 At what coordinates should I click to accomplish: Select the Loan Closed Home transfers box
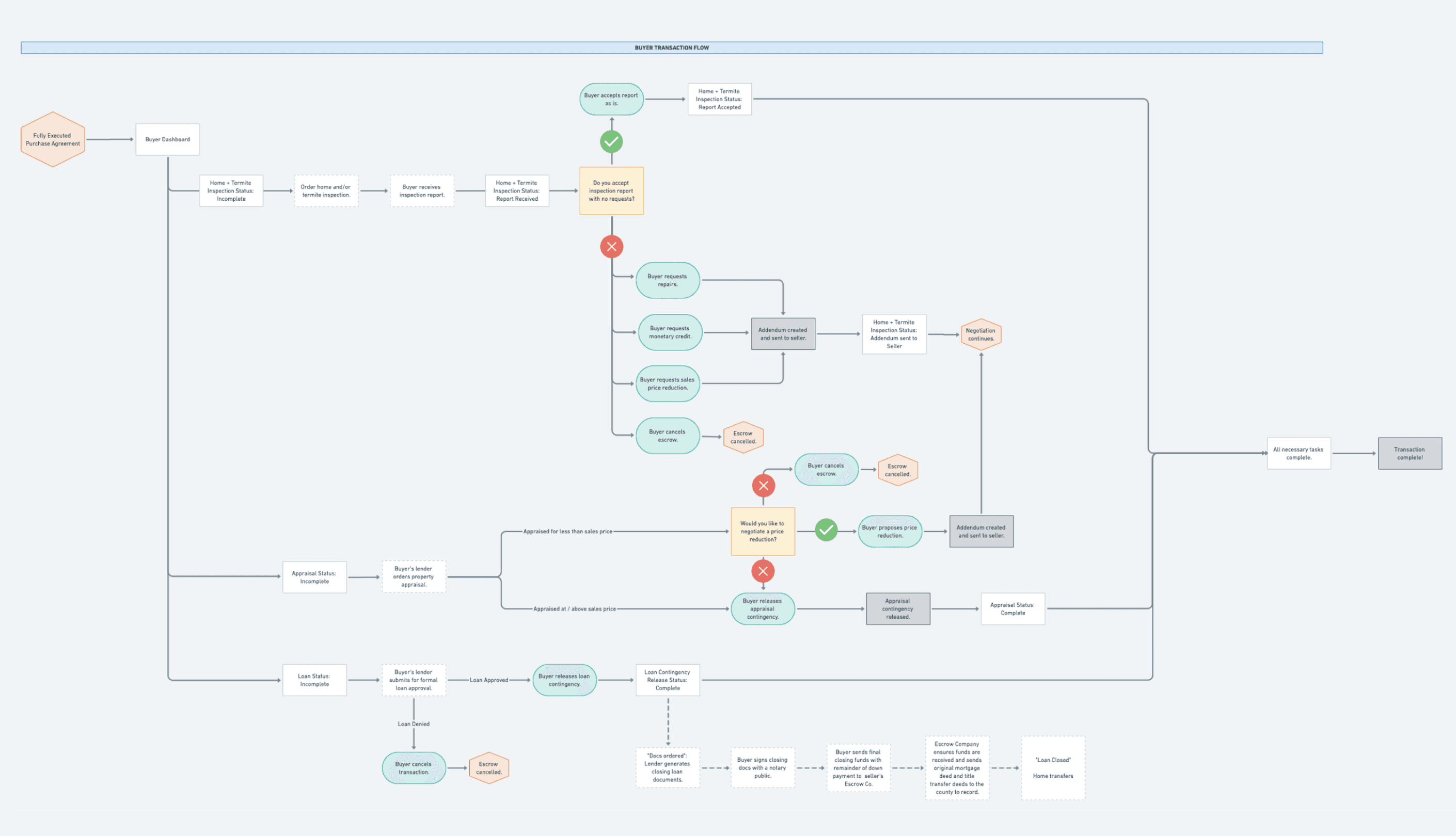(x=1053, y=768)
